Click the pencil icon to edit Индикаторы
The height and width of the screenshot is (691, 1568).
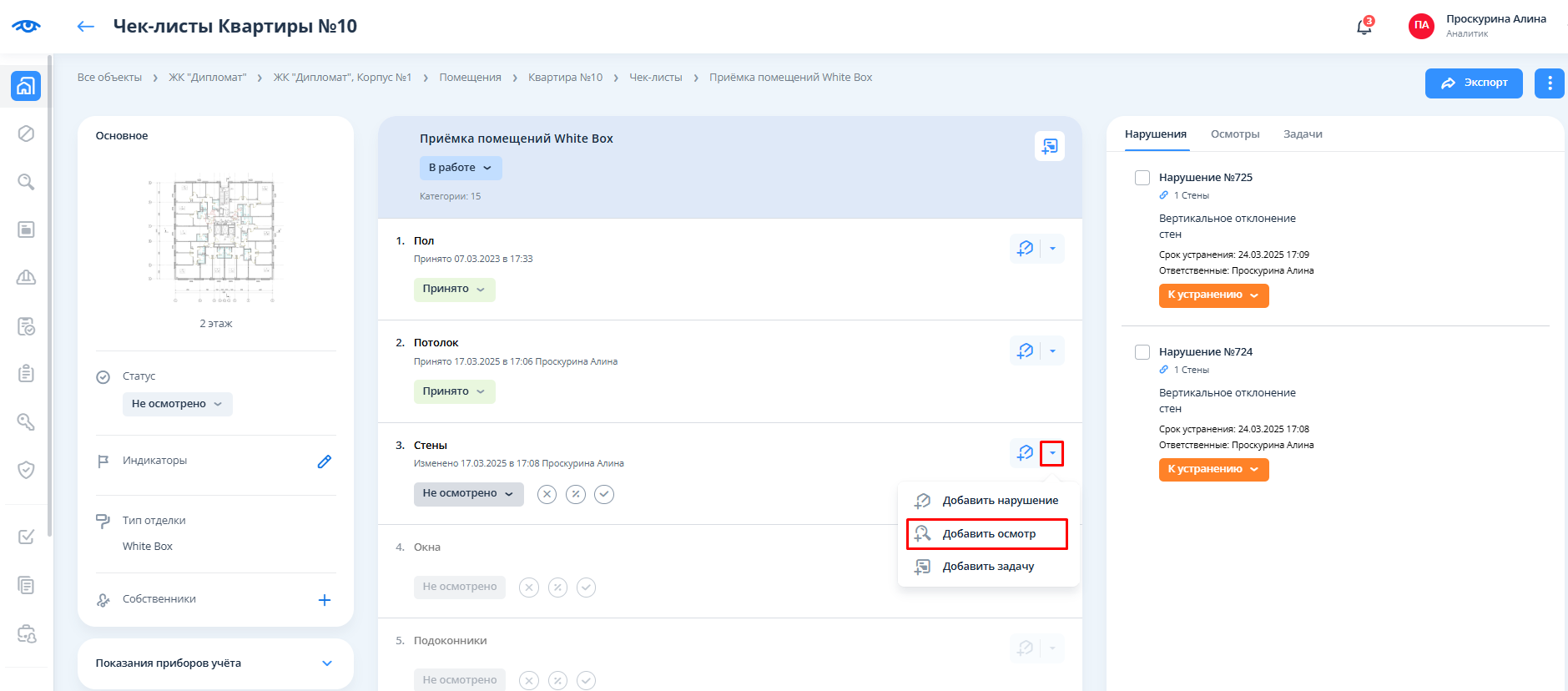pyautogui.click(x=325, y=462)
